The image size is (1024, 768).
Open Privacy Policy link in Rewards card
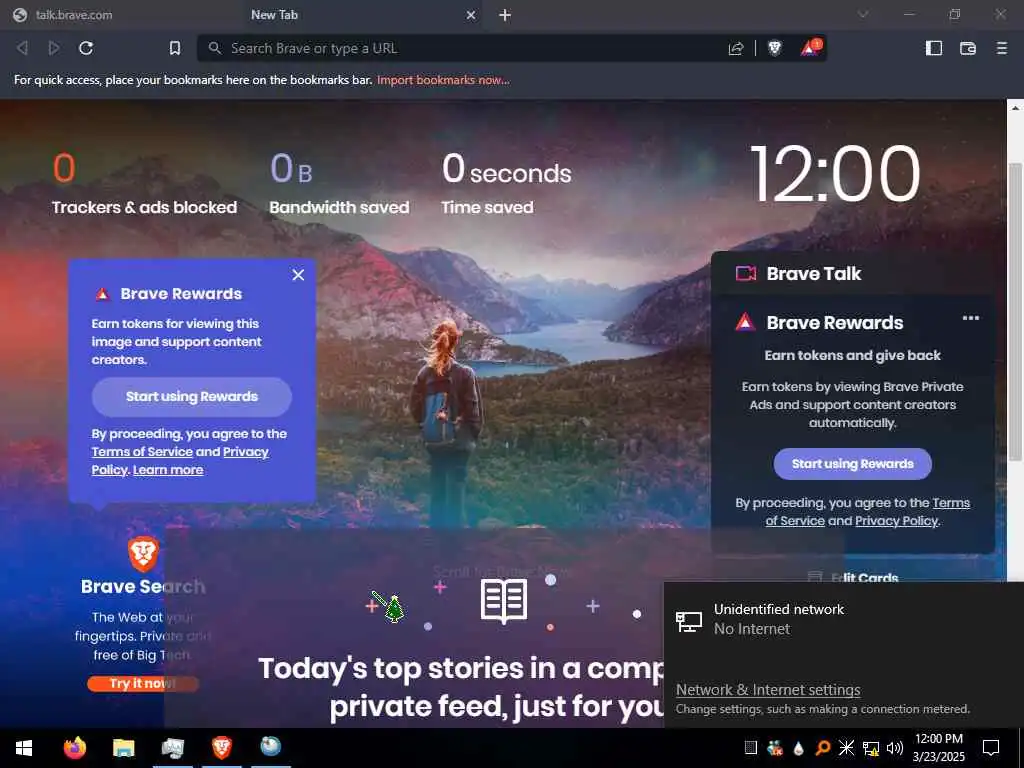[x=897, y=521]
